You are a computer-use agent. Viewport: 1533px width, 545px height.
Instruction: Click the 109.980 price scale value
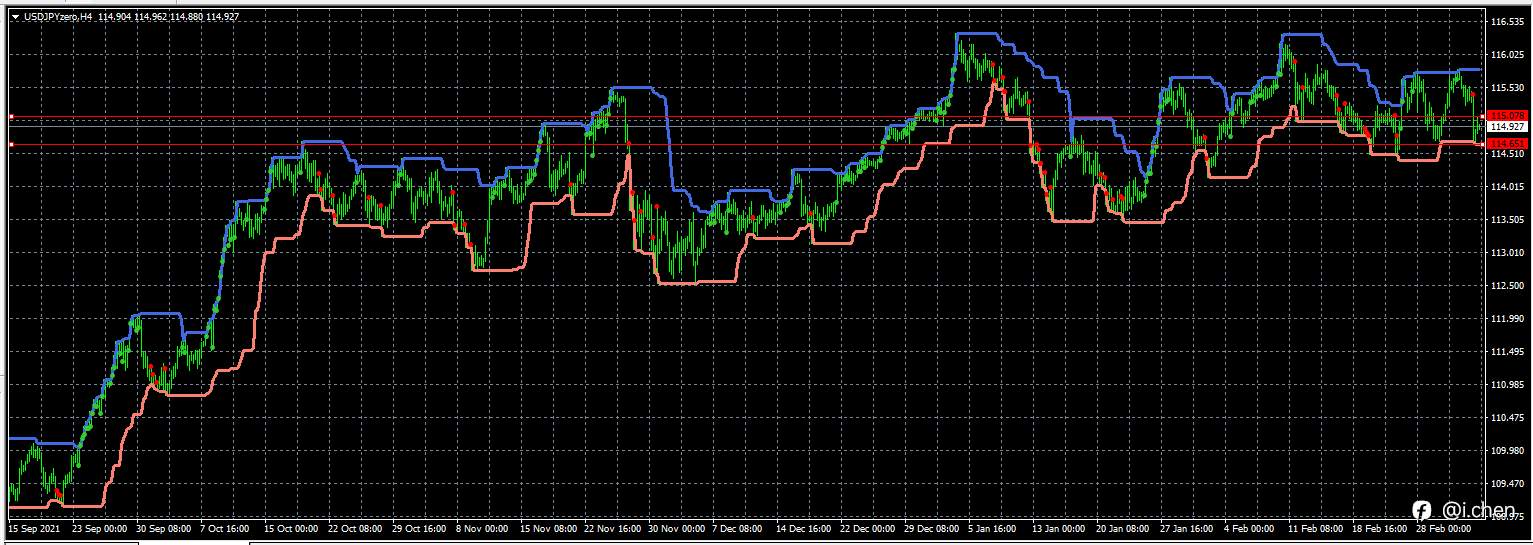pyautogui.click(x=1506, y=451)
